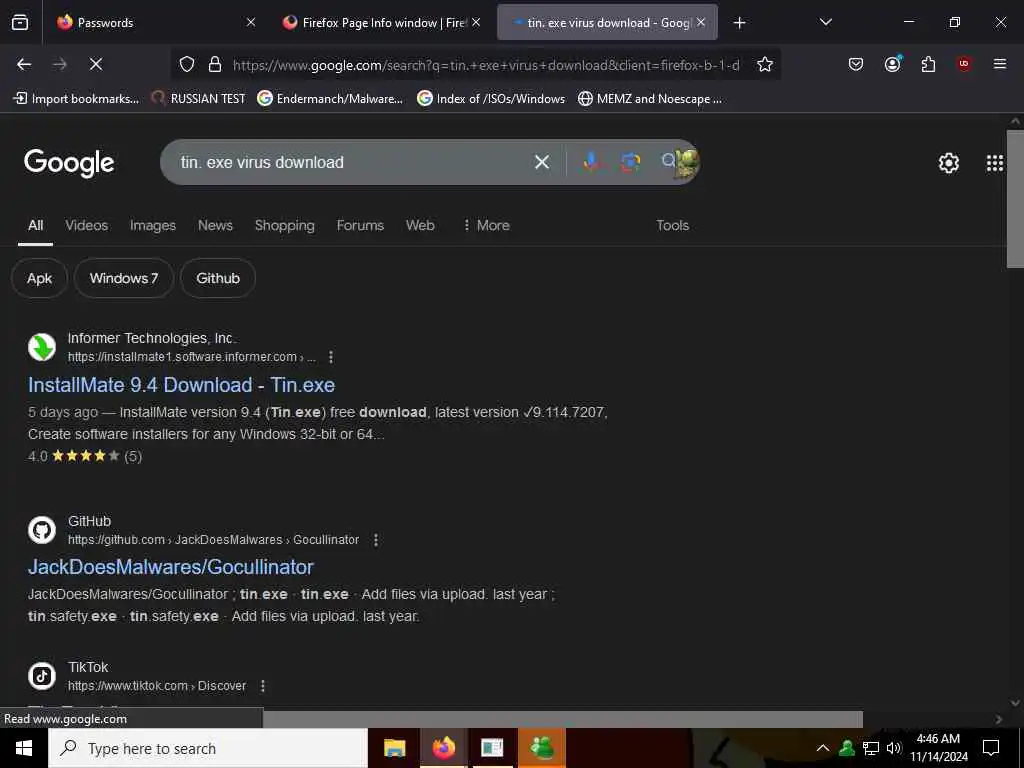Image resolution: width=1024 pixels, height=768 pixels.
Task: Open Endermanch/Malware bookmark
Action: click(x=330, y=99)
